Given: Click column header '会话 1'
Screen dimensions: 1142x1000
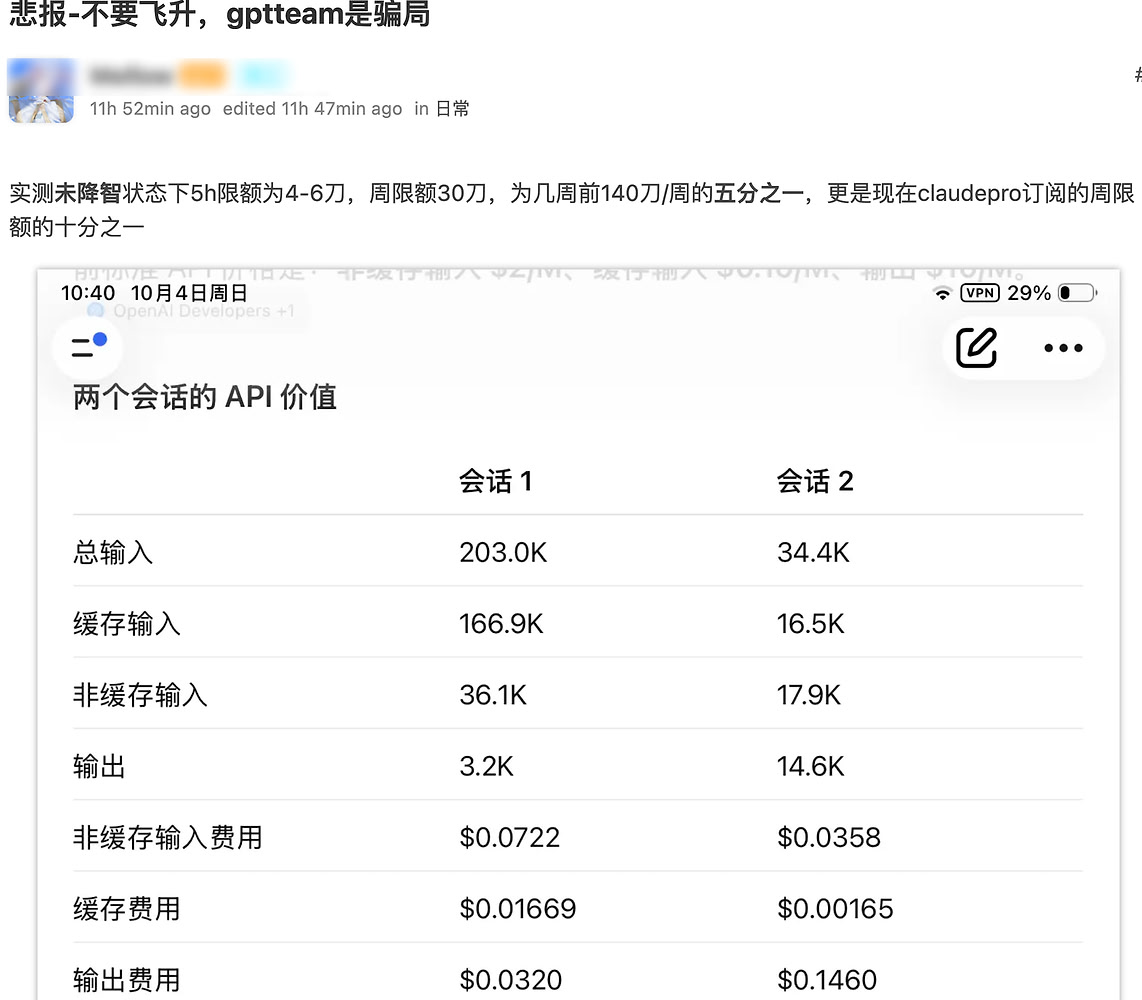Looking at the screenshot, I should click(495, 481).
